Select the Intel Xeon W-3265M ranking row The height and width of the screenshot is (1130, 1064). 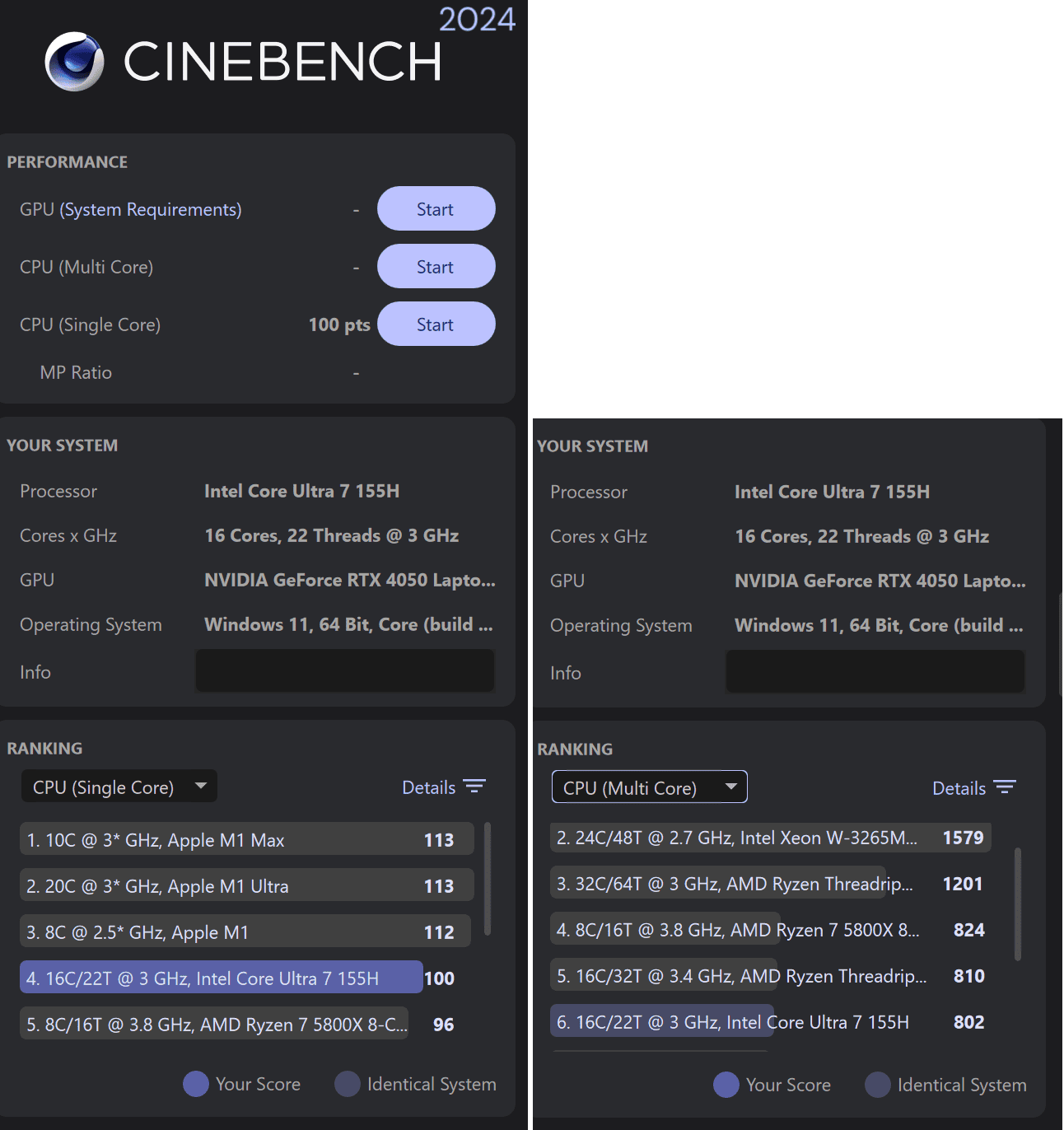[771, 837]
